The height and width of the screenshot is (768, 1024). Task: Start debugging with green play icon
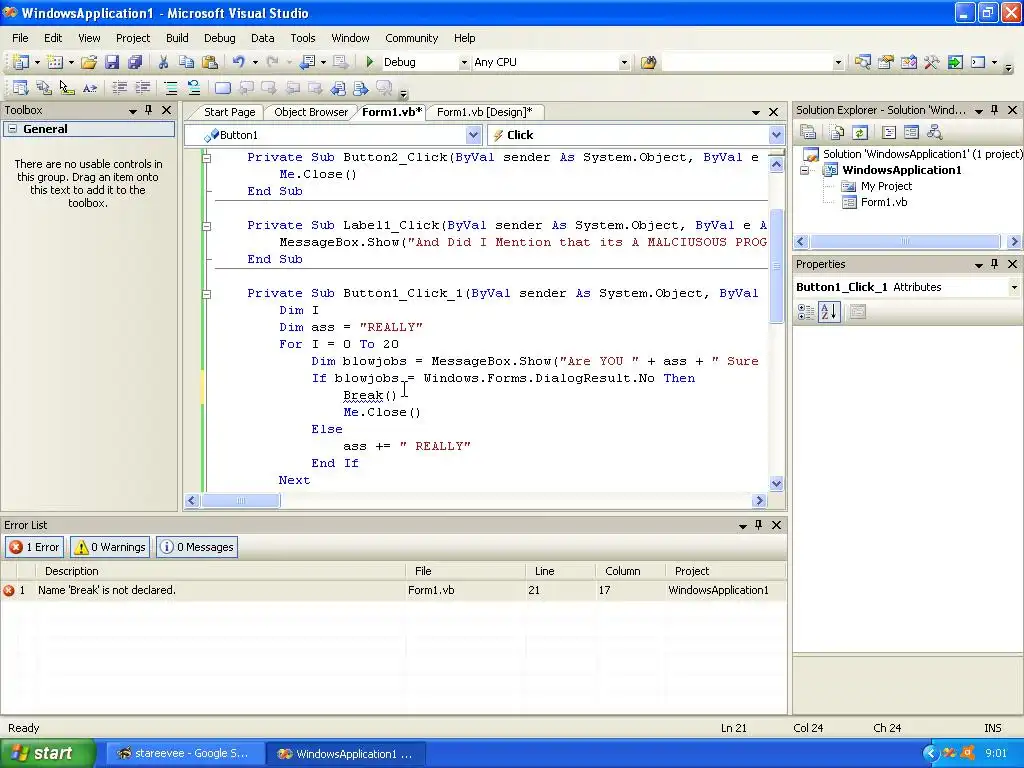point(370,62)
